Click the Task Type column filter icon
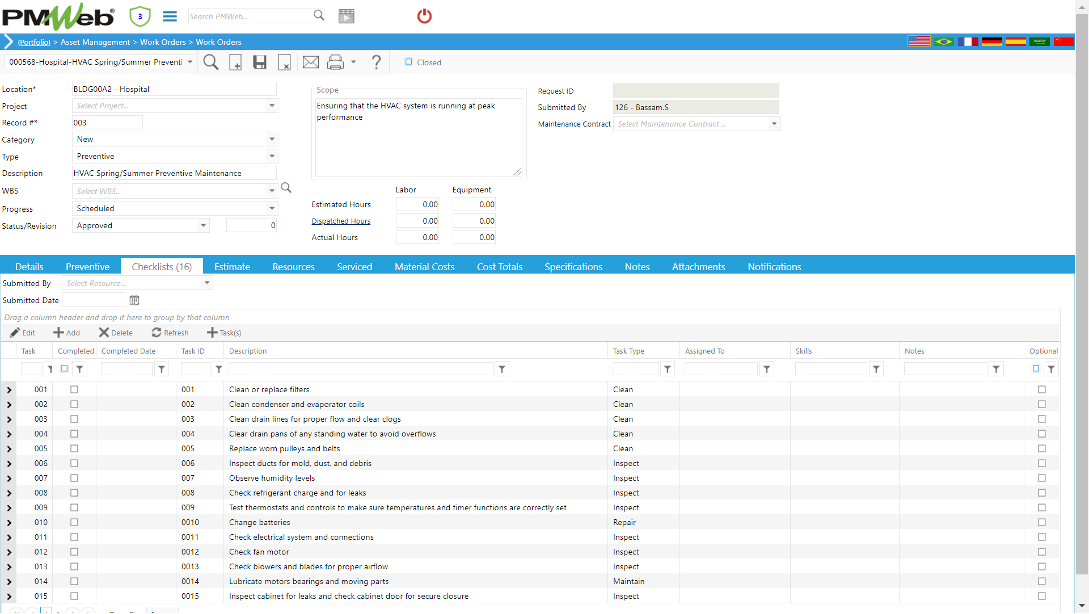 [667, 370]
